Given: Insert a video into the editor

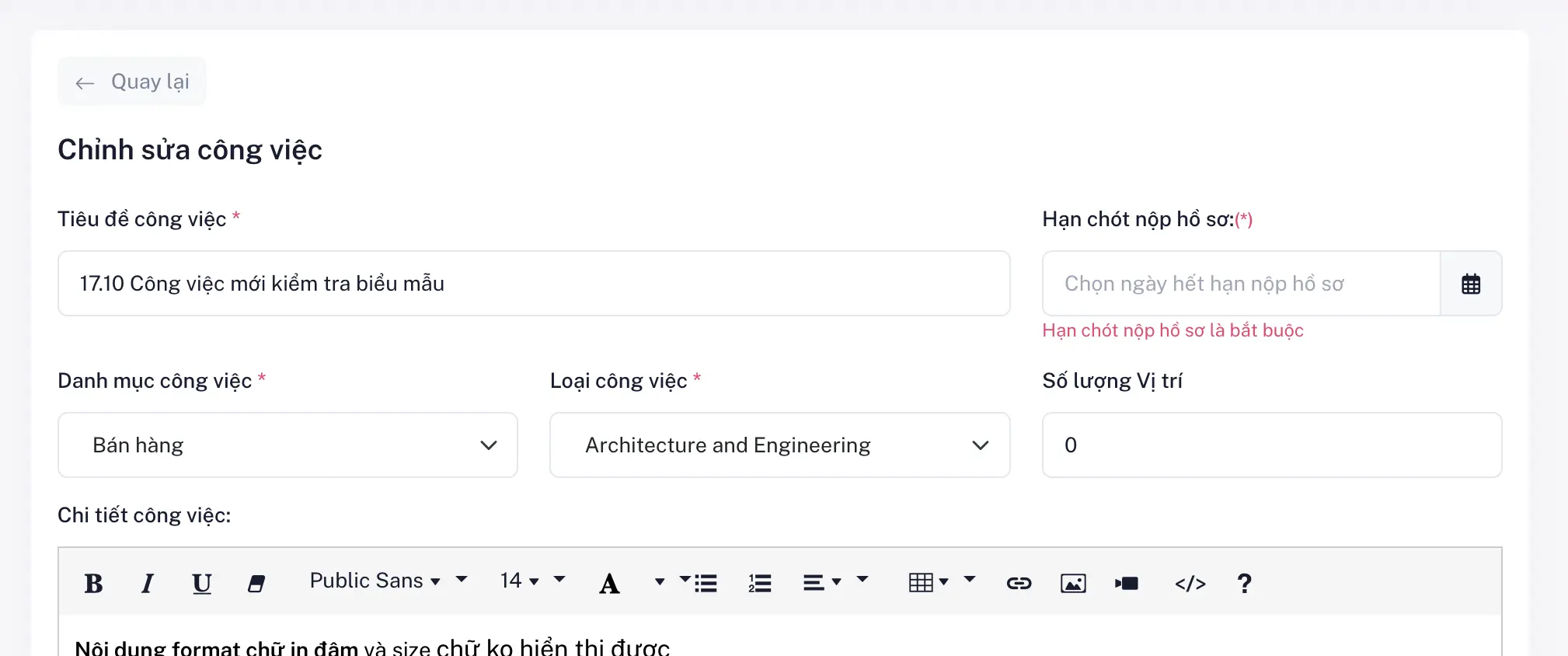Looking at the screenshot, I should [x=1127, y=583].
